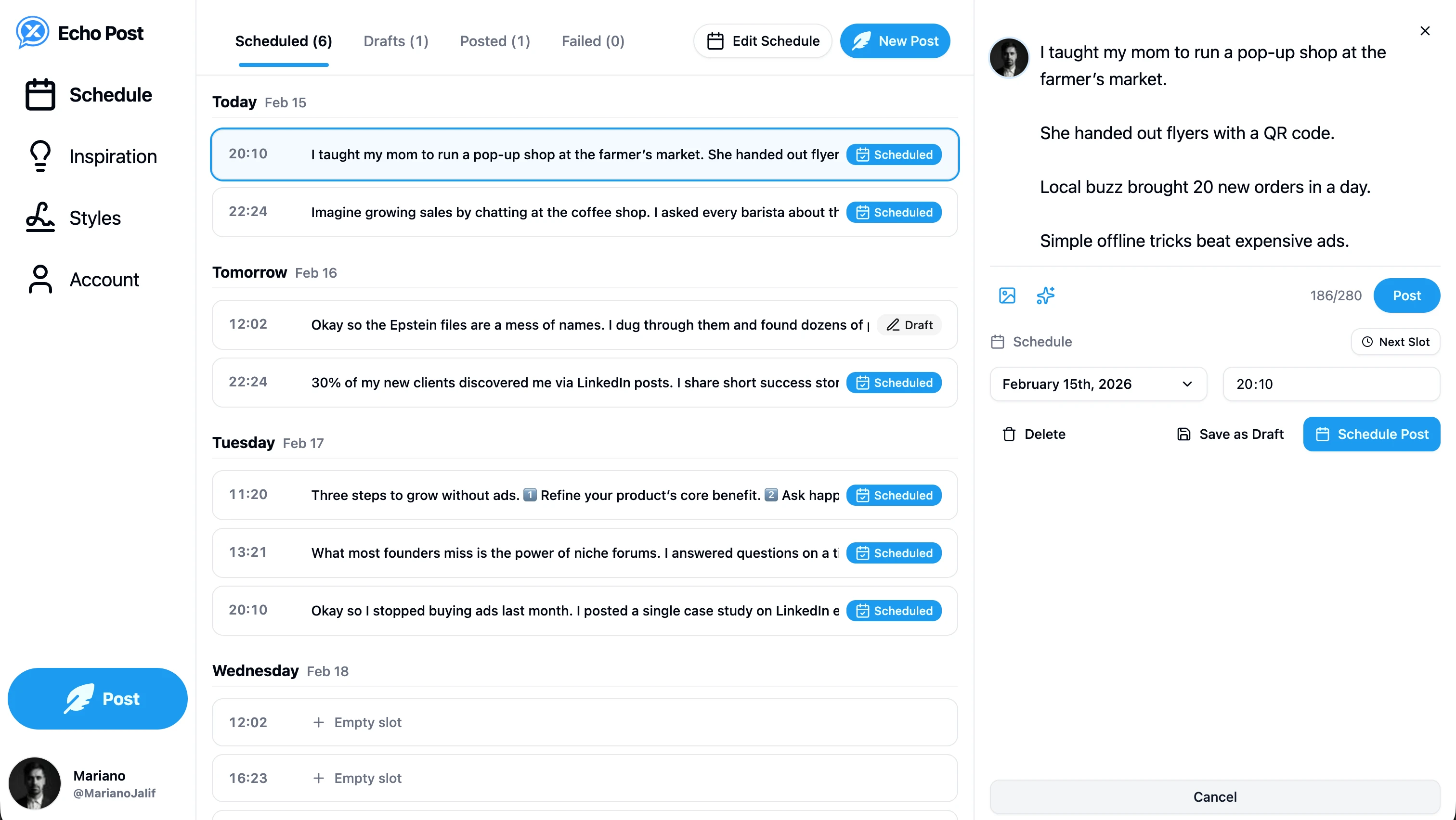
Task: Open Account from the sidebar
Action: click(x=82, y=280)
